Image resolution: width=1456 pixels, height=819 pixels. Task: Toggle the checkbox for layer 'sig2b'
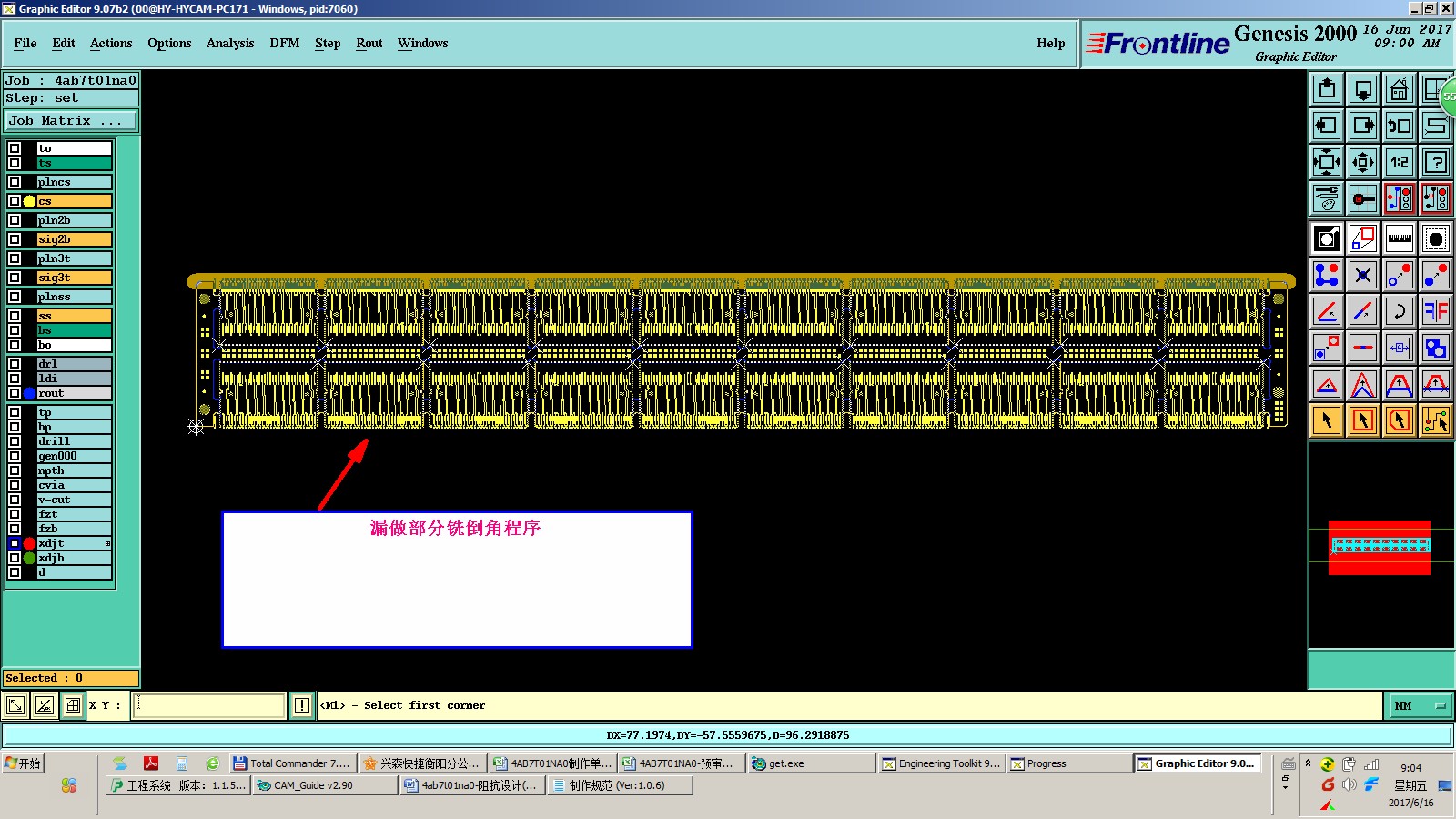tap(15, 239)
